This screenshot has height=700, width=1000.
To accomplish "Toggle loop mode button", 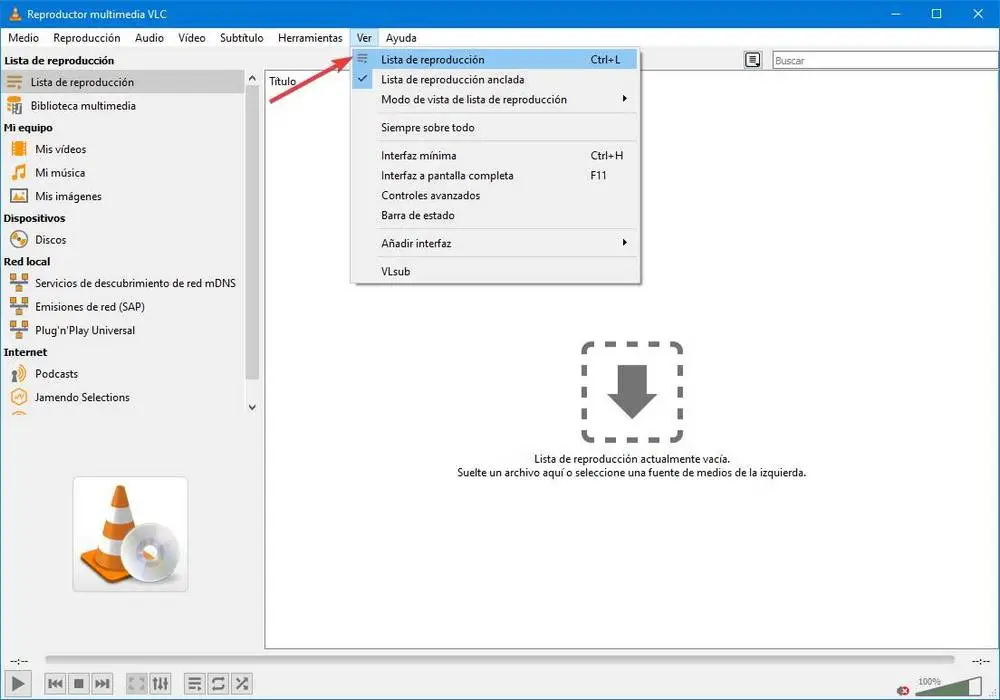I will [x=218, y=683].
